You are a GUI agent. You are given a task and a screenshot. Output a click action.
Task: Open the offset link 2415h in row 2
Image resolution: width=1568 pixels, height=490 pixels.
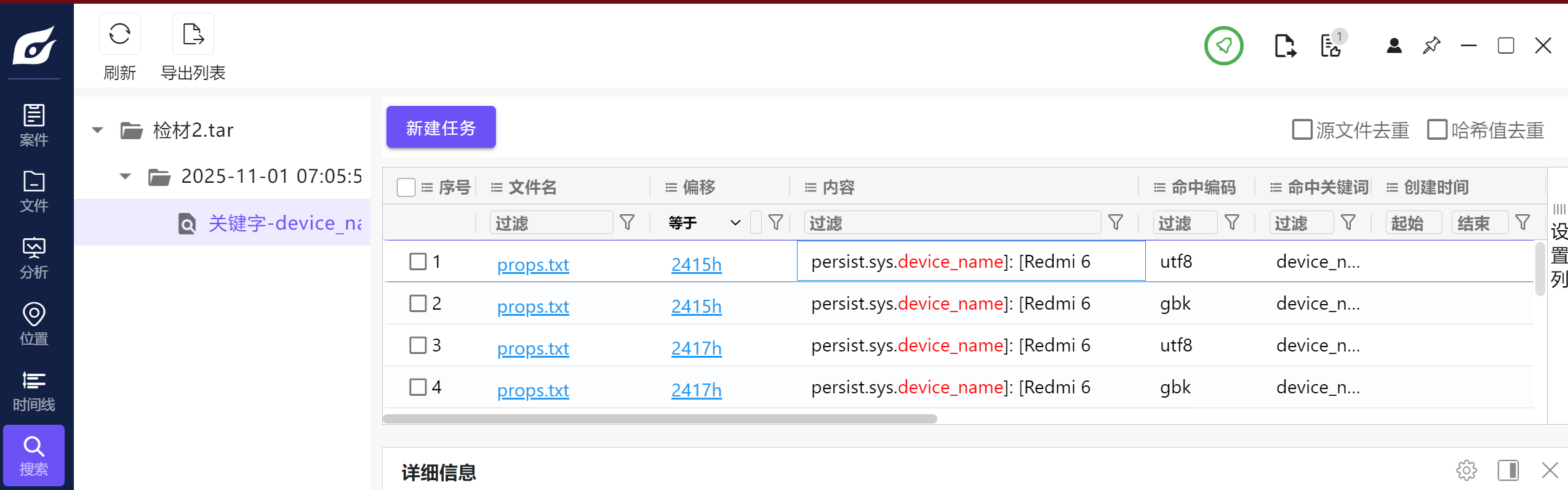coord(696,306)
